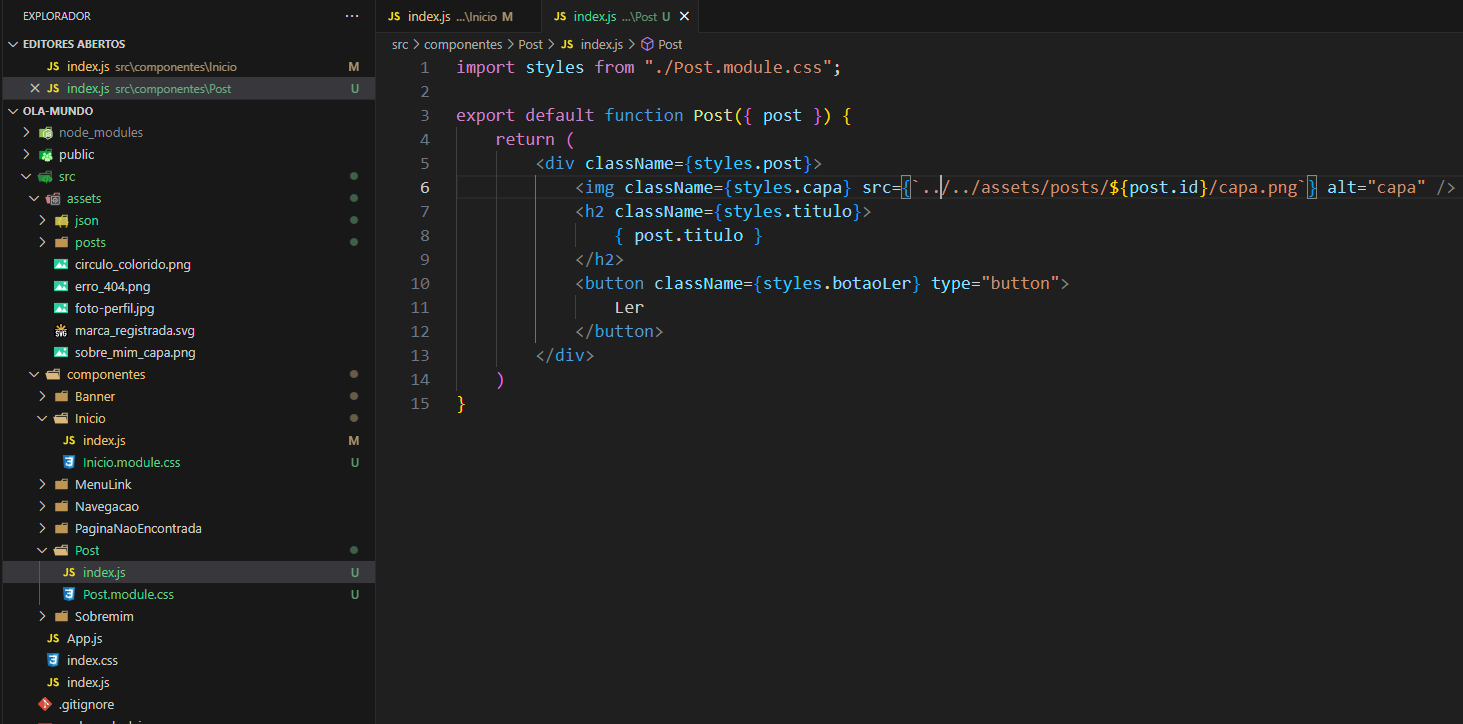This screenshot has height=724, width=1463.
Task: Click the EXPLORADOR panel title
Action: click(x=57, y=16)
